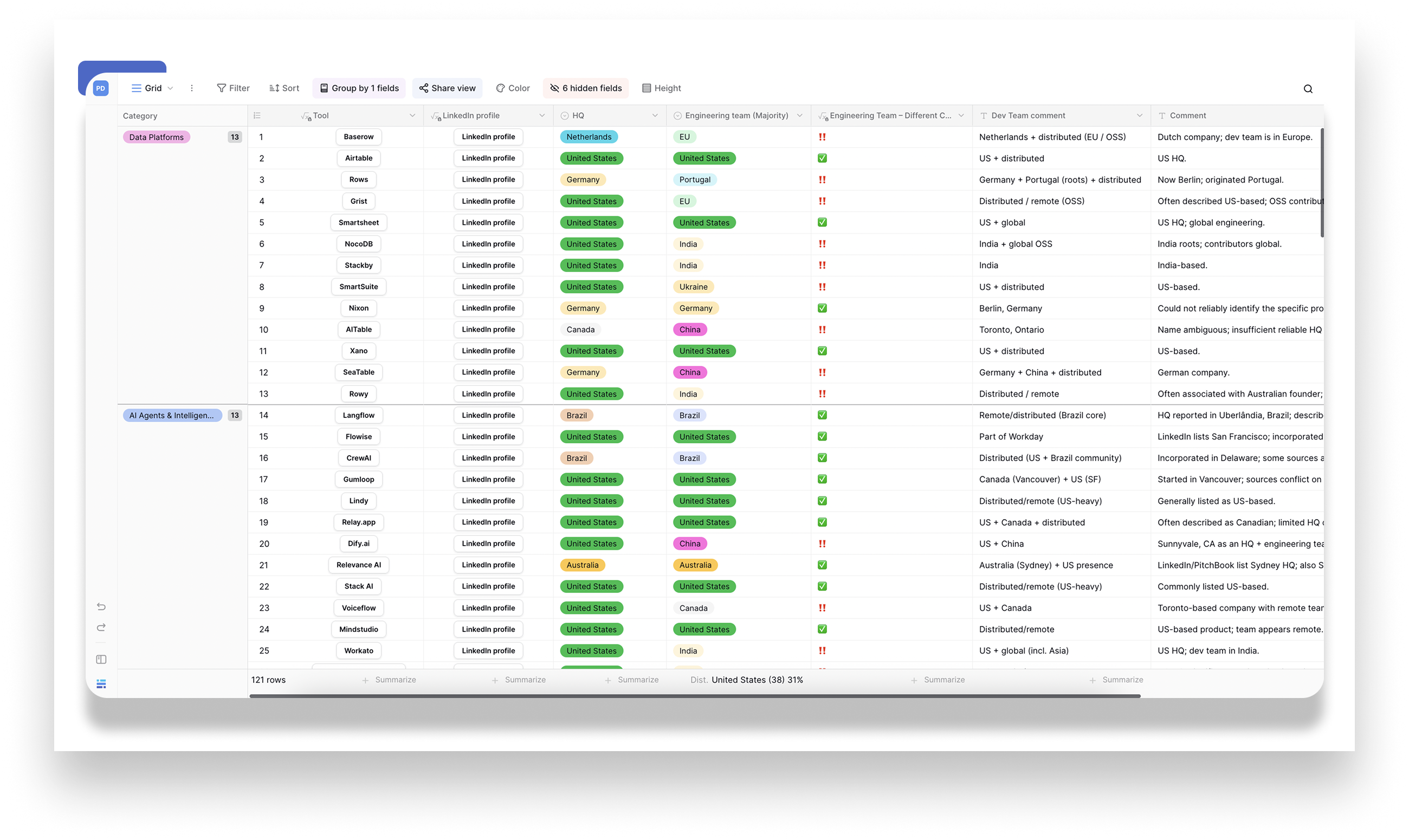Viewport: 1409px width, 840px height.
Task: Open the row Height options
Action: tap(662, 88)
